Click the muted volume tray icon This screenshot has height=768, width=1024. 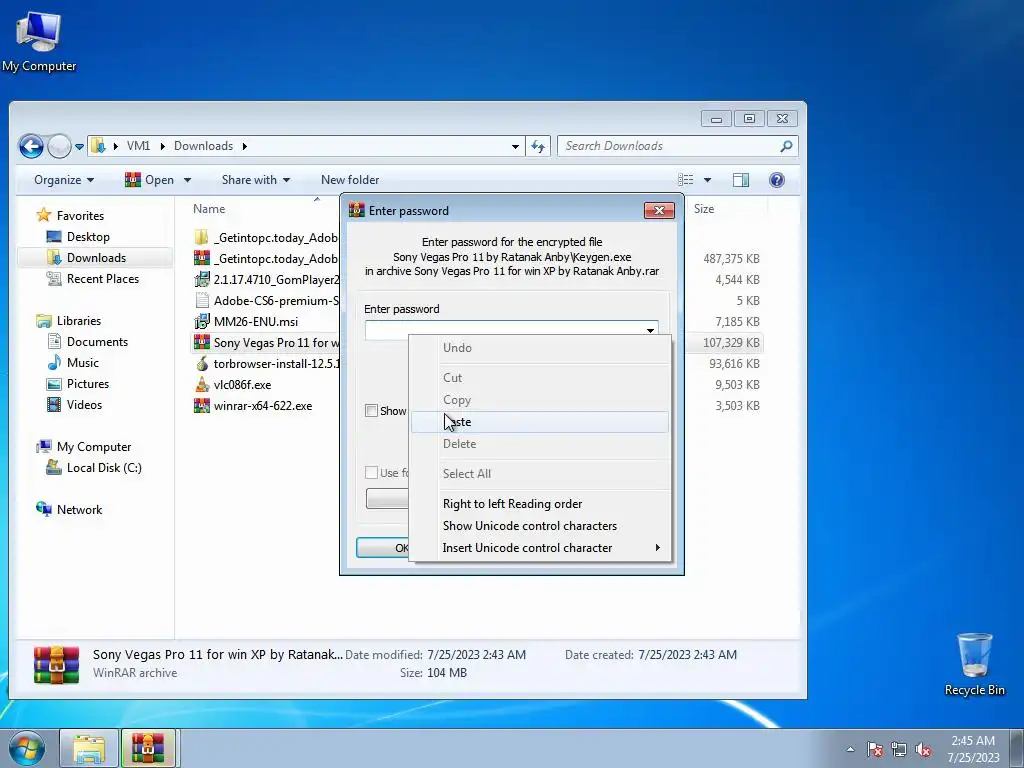923,749
